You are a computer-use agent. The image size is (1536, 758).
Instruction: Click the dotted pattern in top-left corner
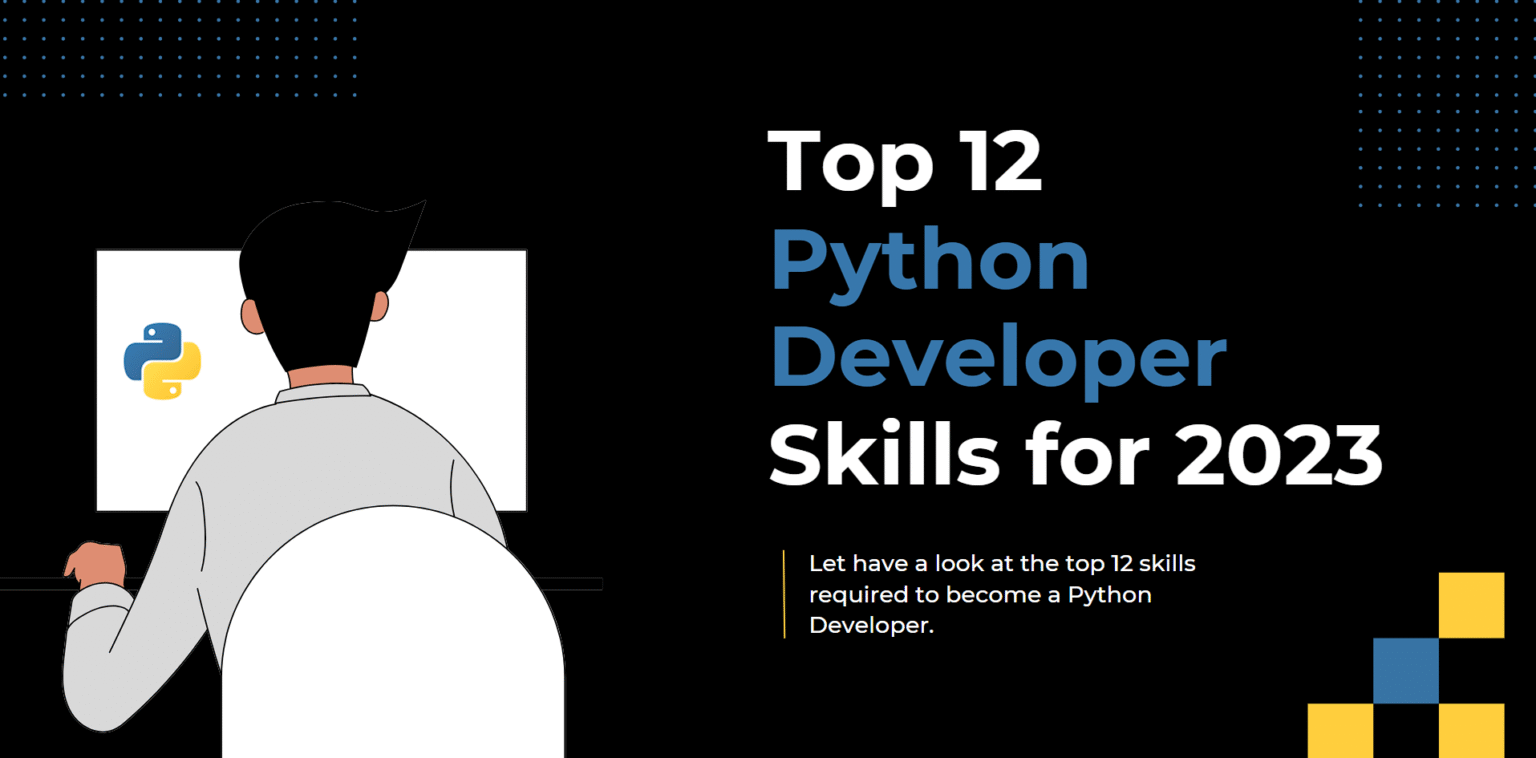point(180,50)
